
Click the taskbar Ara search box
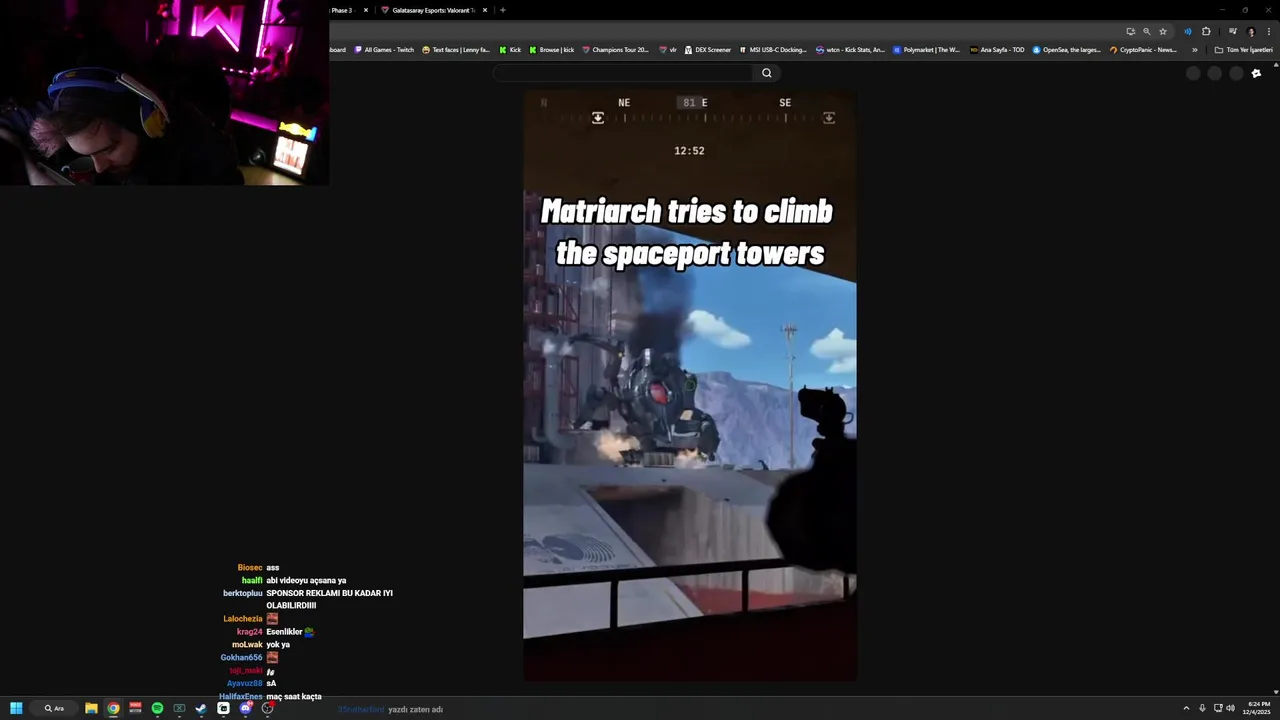tap(54, 708)
